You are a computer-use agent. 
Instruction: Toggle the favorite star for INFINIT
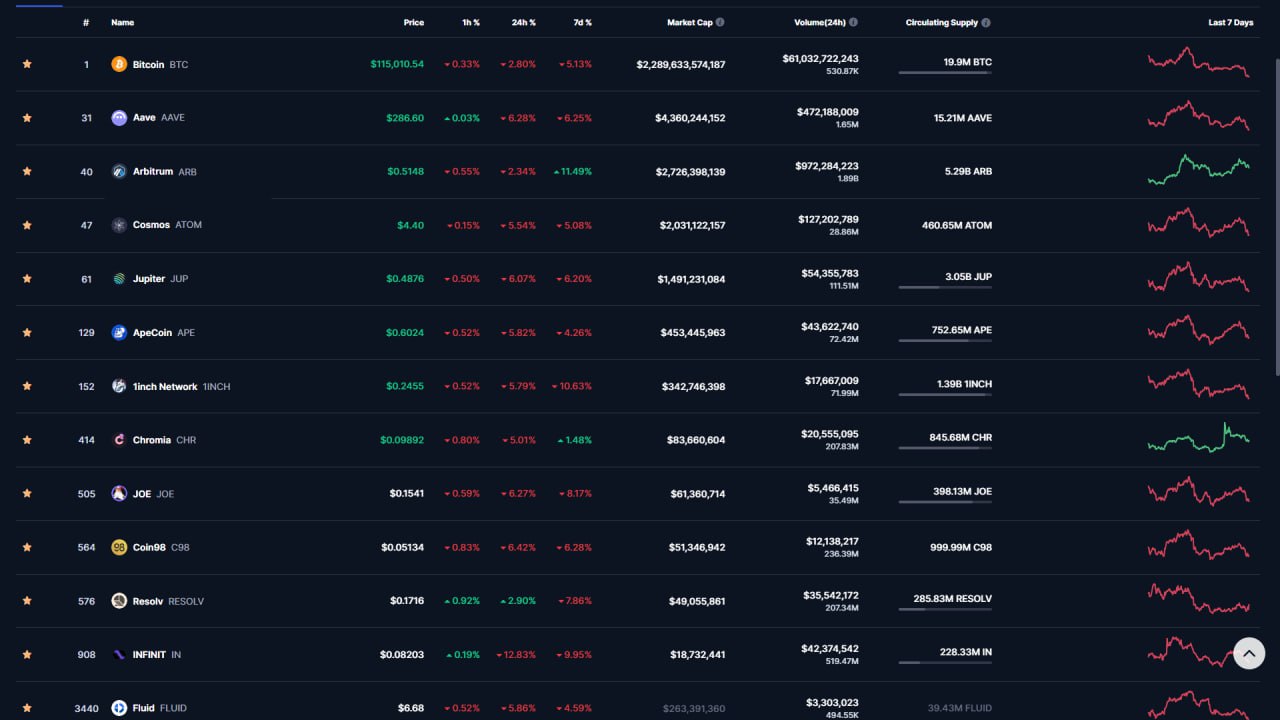(x=27, y=655)
